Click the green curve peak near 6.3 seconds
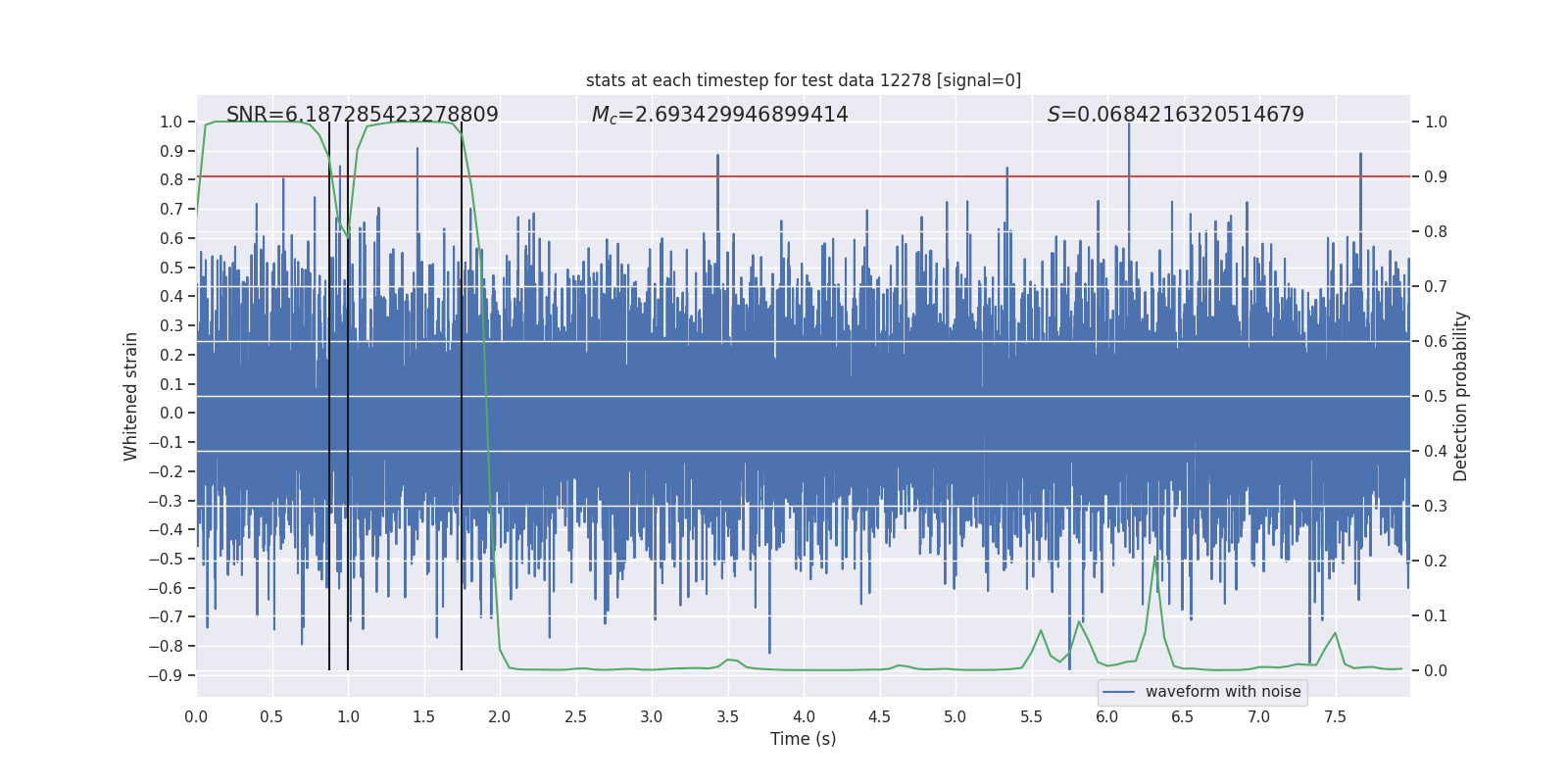The image size is (1568, 784). coord(1155,559)
